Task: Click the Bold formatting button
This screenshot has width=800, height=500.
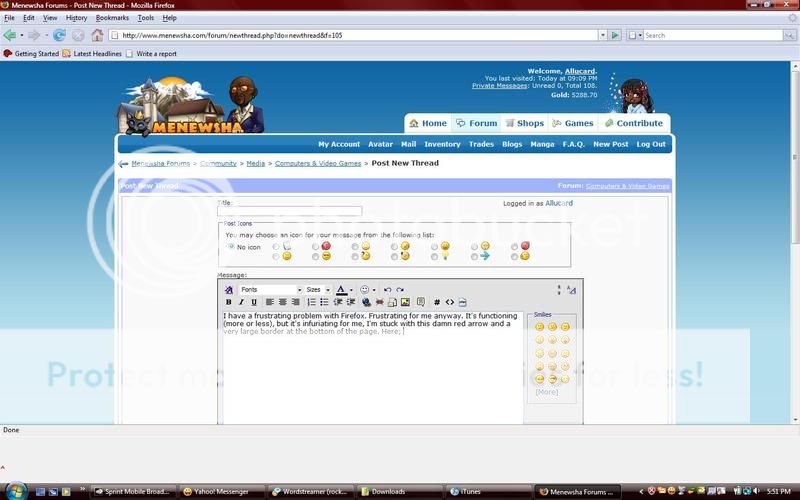Action: [229, 302]
